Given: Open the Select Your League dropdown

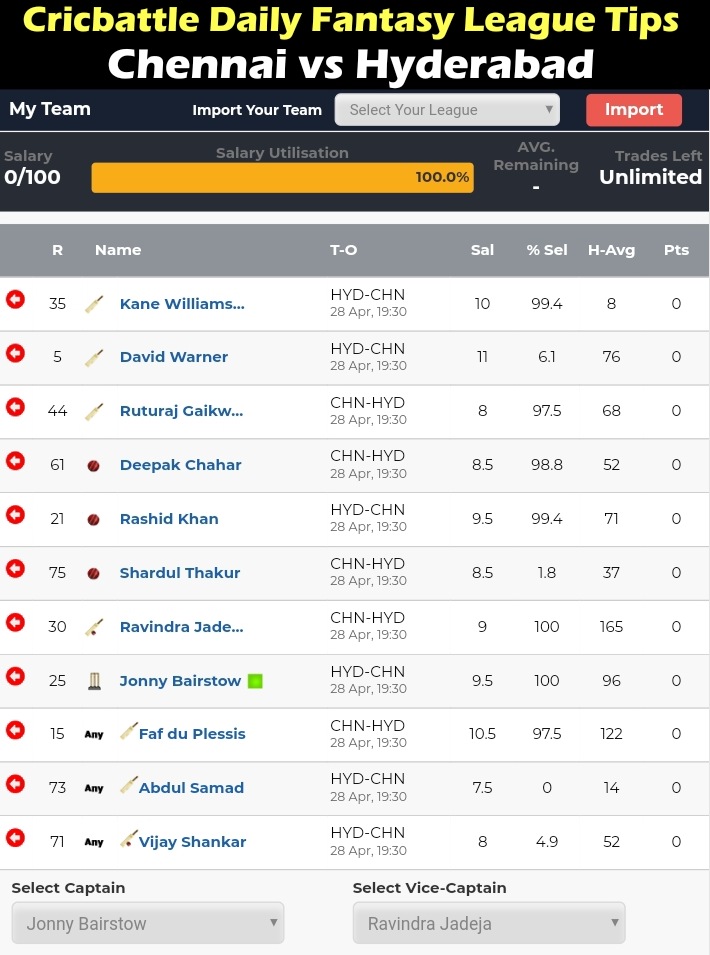Looking at the screenshot, I should [x=447, y=110].
